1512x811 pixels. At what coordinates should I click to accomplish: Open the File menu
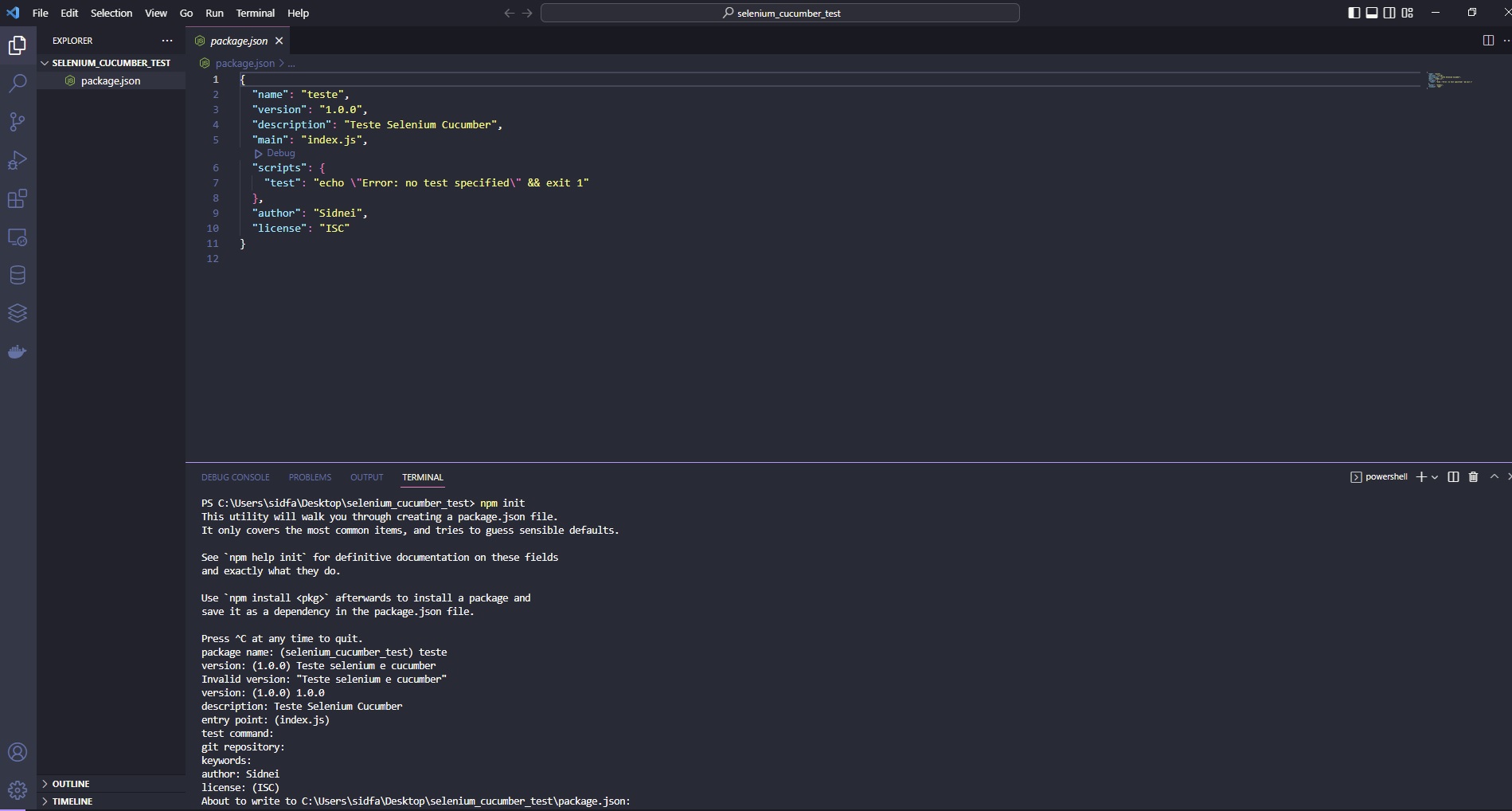coord(40,13)
